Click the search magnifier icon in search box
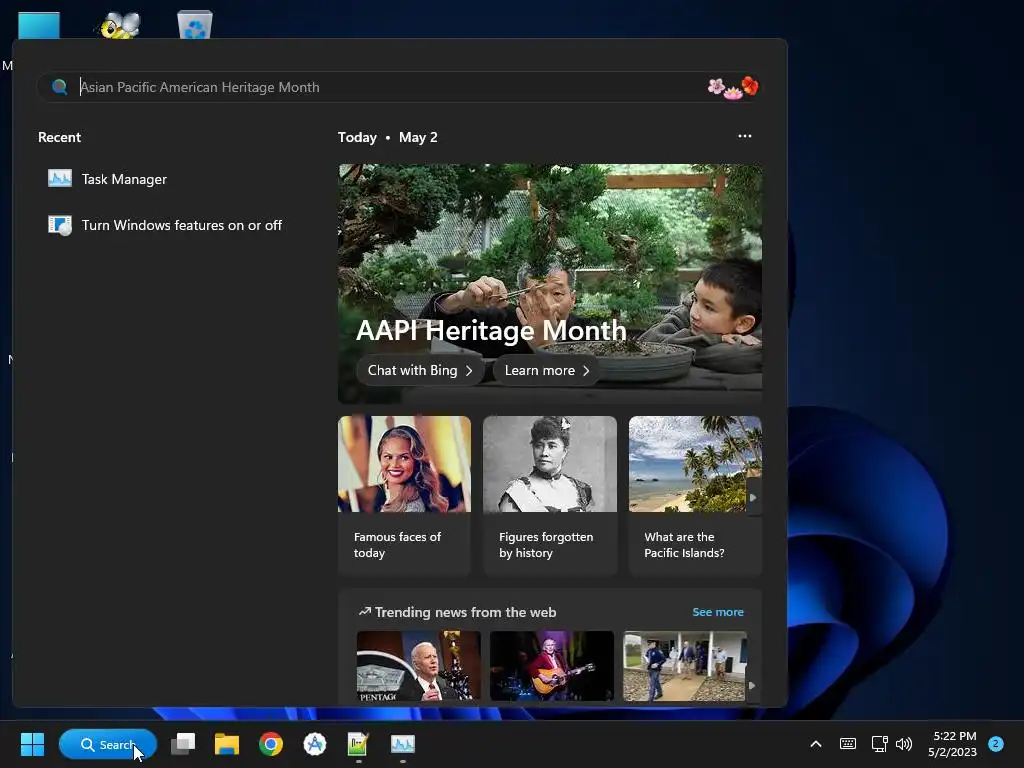The image size is (1024, 768). 59,87
